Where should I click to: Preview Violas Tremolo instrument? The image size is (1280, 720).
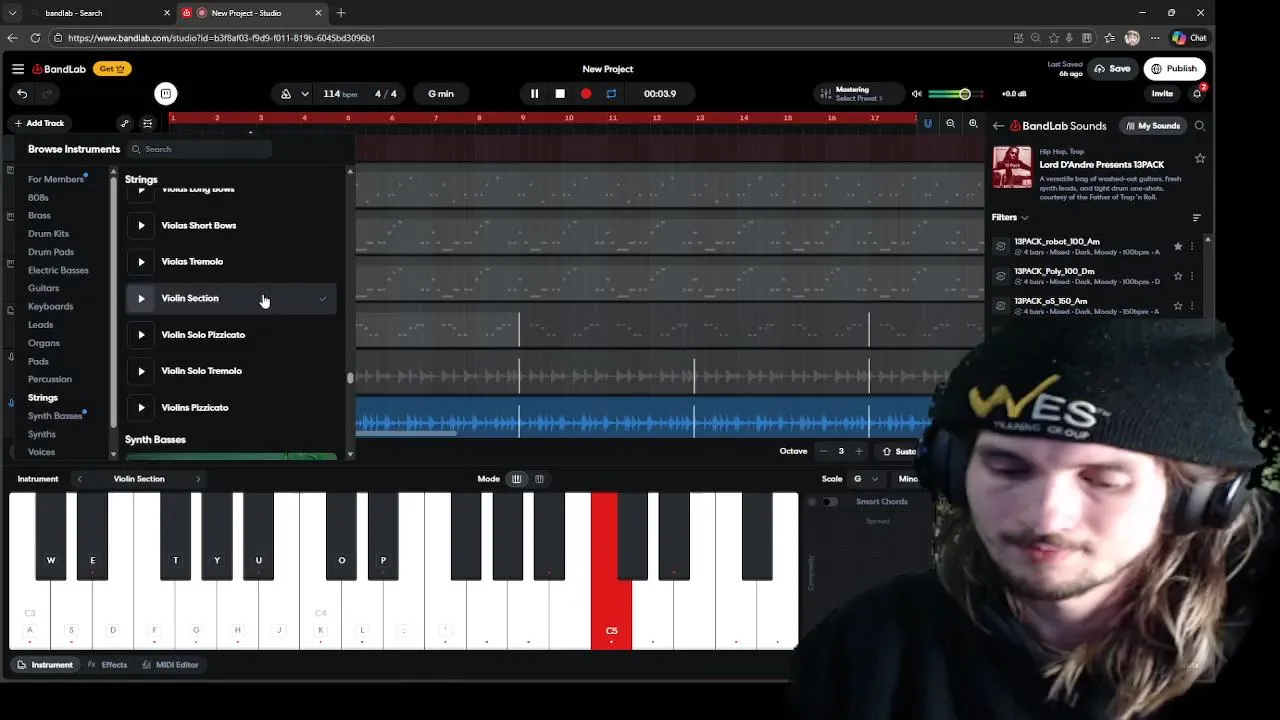[141, 262]
